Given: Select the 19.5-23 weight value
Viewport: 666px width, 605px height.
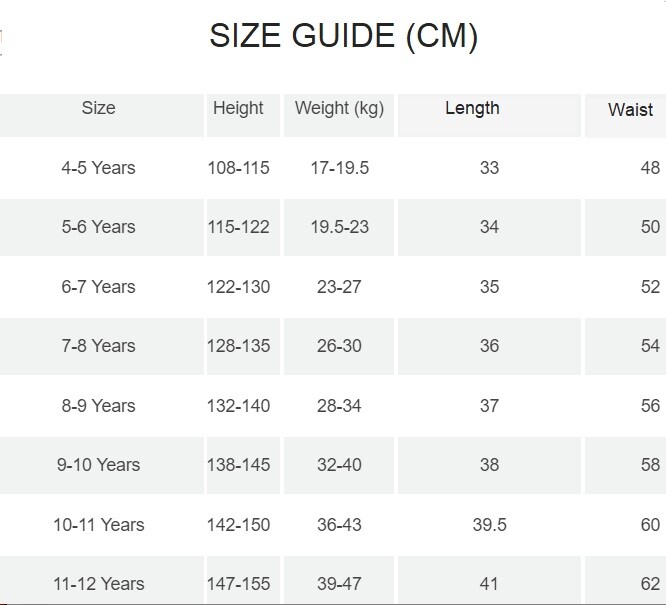Looking at the screenshot, I should tap(339, 227).
